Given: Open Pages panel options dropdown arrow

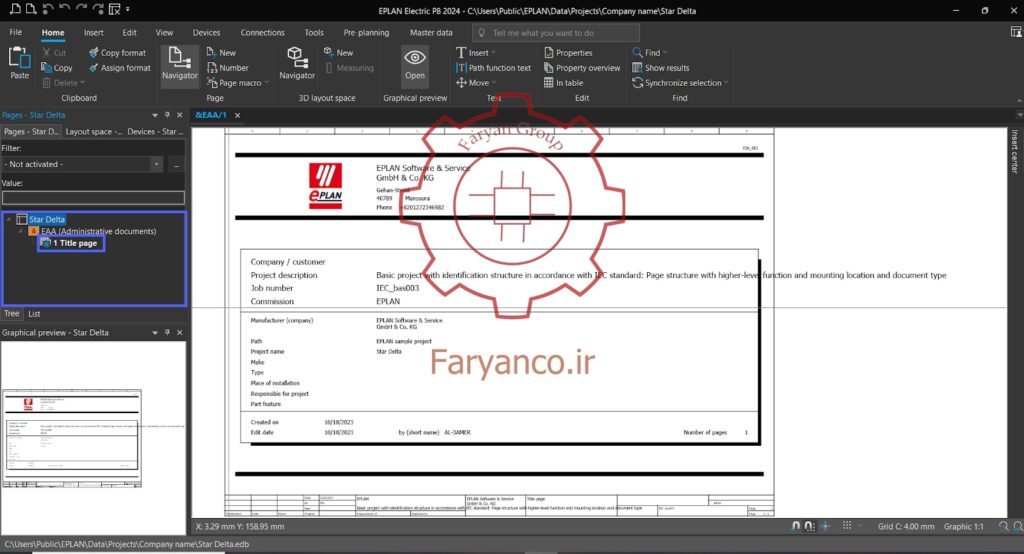Looking at the screenshot, I should 155,115.
